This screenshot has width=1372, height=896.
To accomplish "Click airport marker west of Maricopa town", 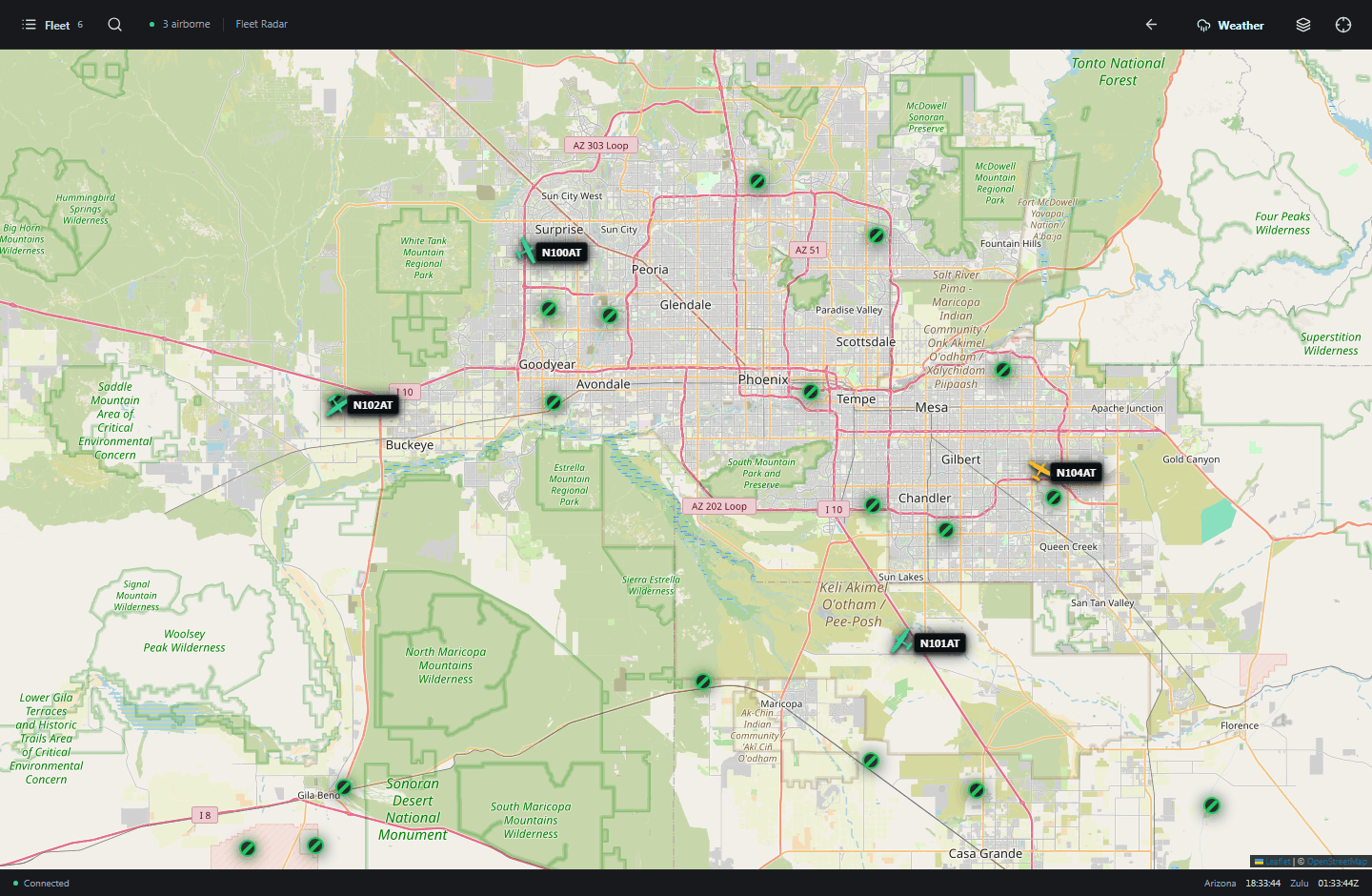I will pyautogui.click(x=703, y=682).
